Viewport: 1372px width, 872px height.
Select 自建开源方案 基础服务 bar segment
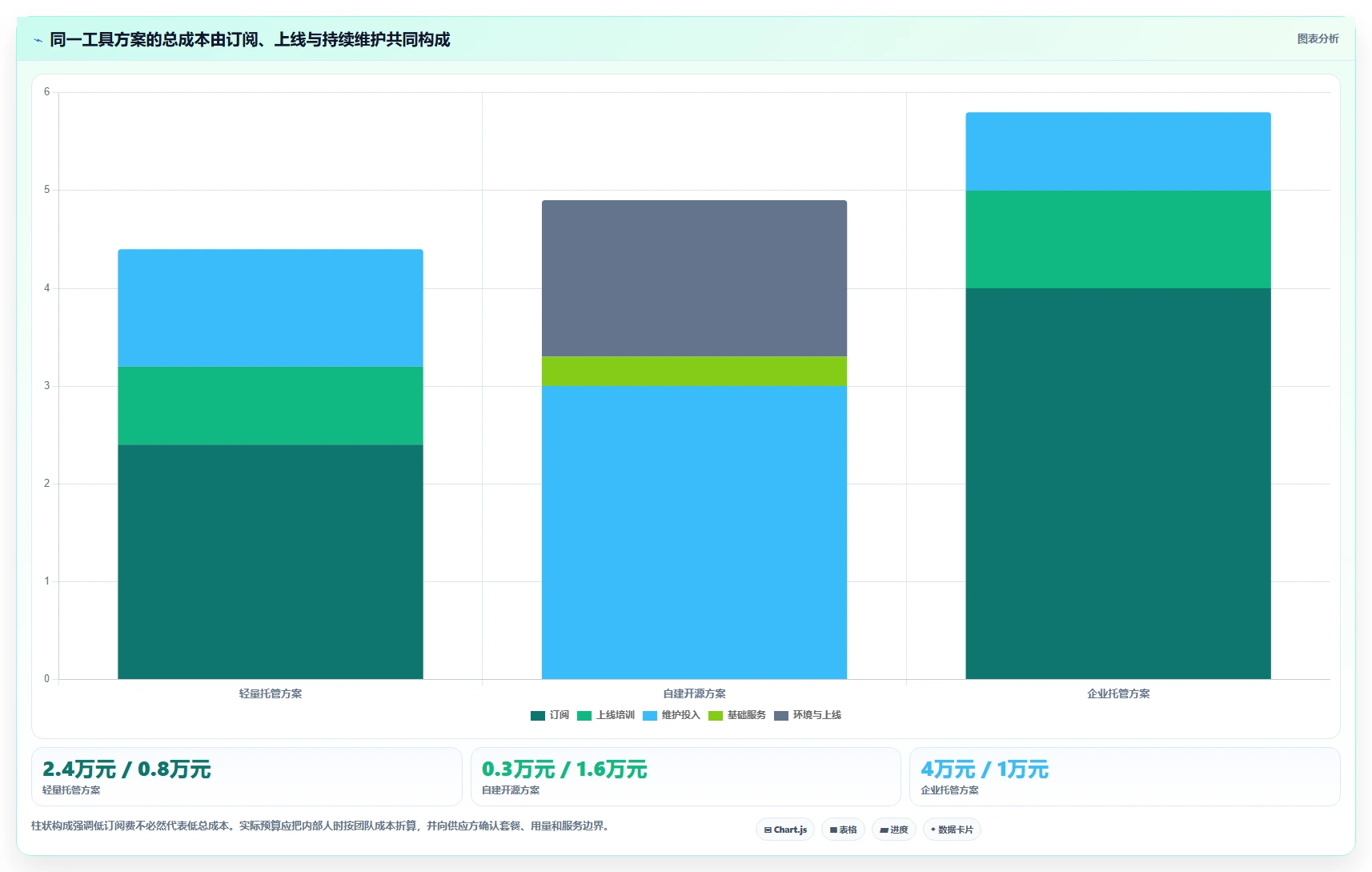click(x=694, y=372)
